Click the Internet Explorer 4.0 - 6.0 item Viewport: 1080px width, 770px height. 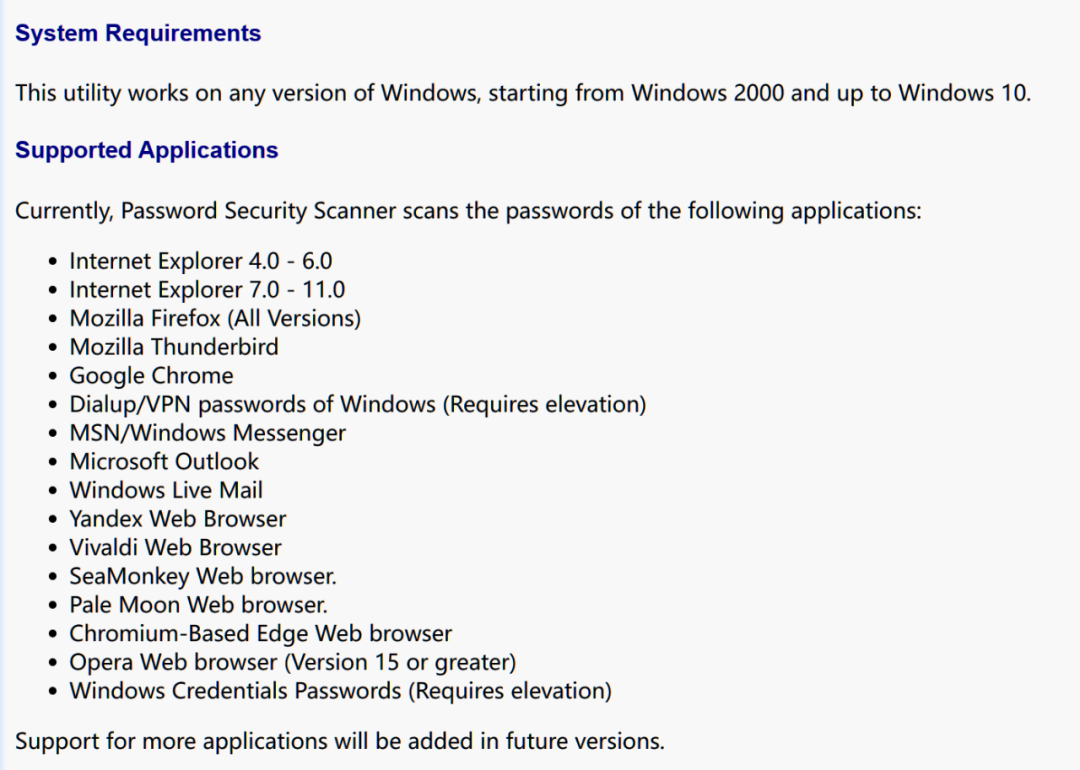click(x=200, y=261)
